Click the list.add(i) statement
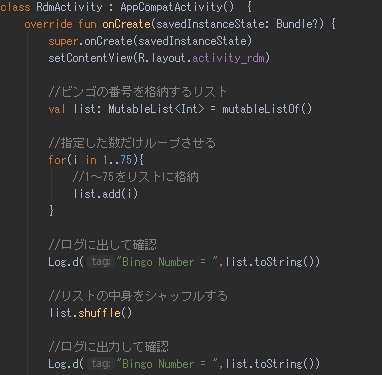Screen dimensions: 382x375 [106, 194]
